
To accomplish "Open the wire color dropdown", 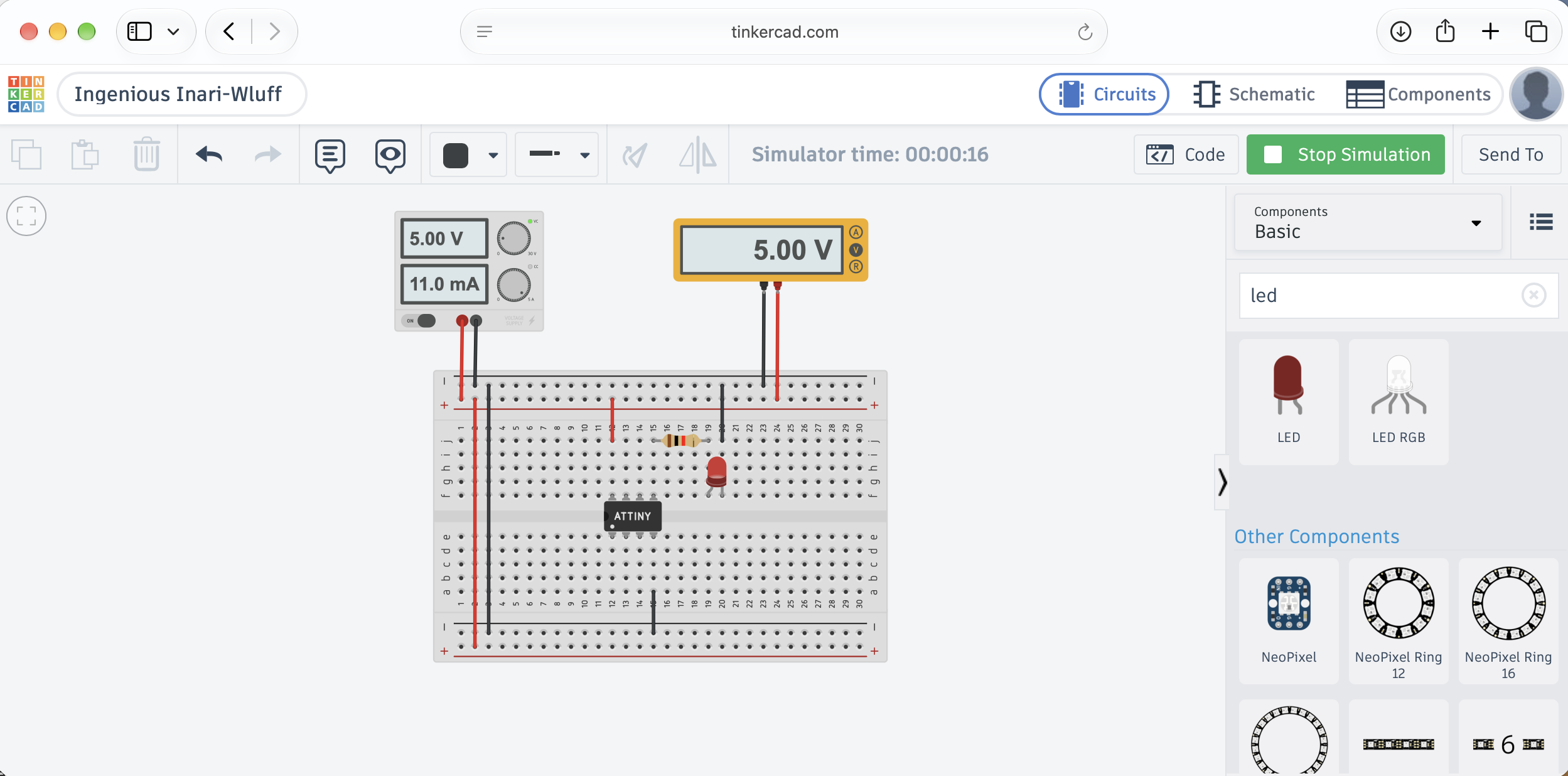I will point(468,155).
